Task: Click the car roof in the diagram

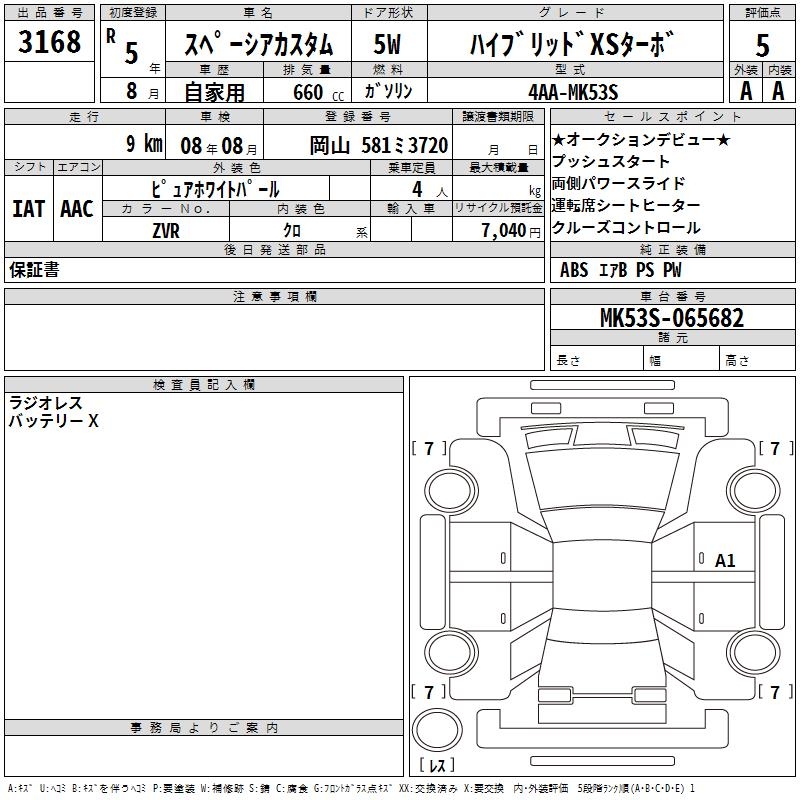Action: (602, 562)
